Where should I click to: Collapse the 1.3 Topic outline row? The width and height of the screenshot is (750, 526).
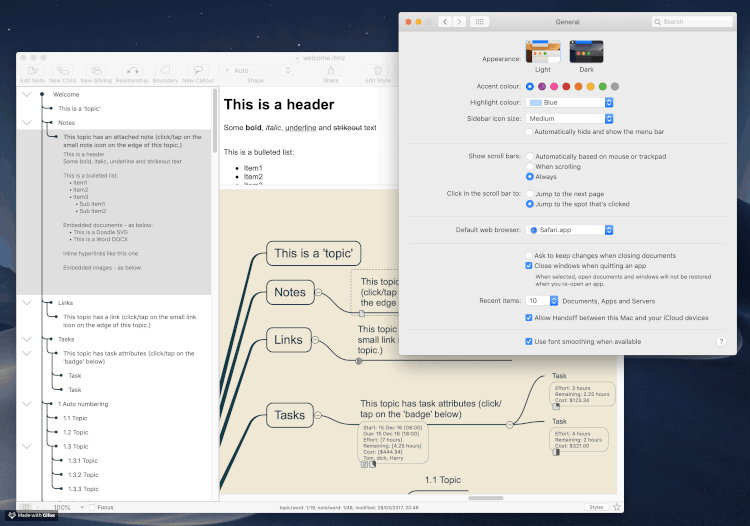27,447
